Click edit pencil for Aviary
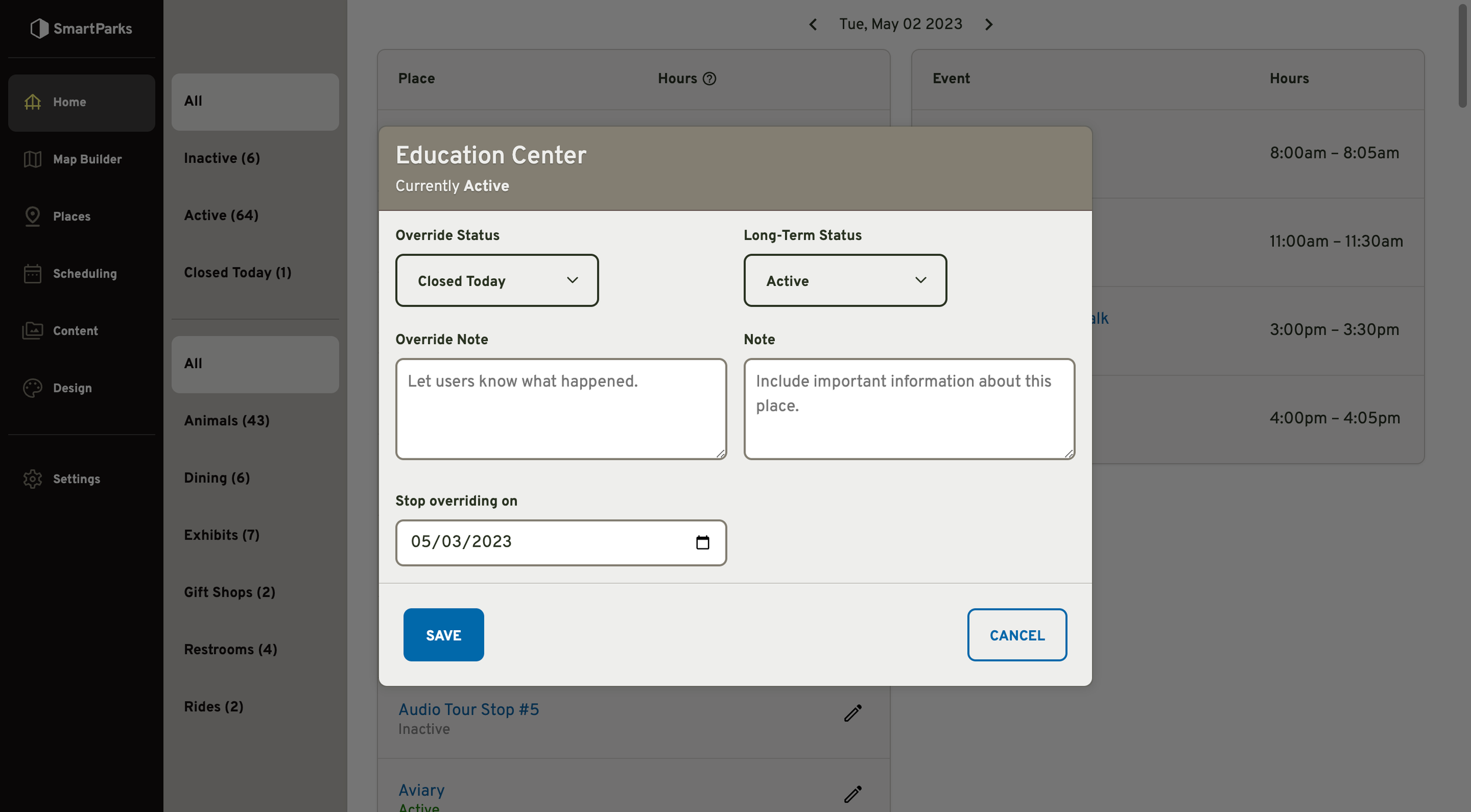The image size is (1471, 812). coord(853,794)
